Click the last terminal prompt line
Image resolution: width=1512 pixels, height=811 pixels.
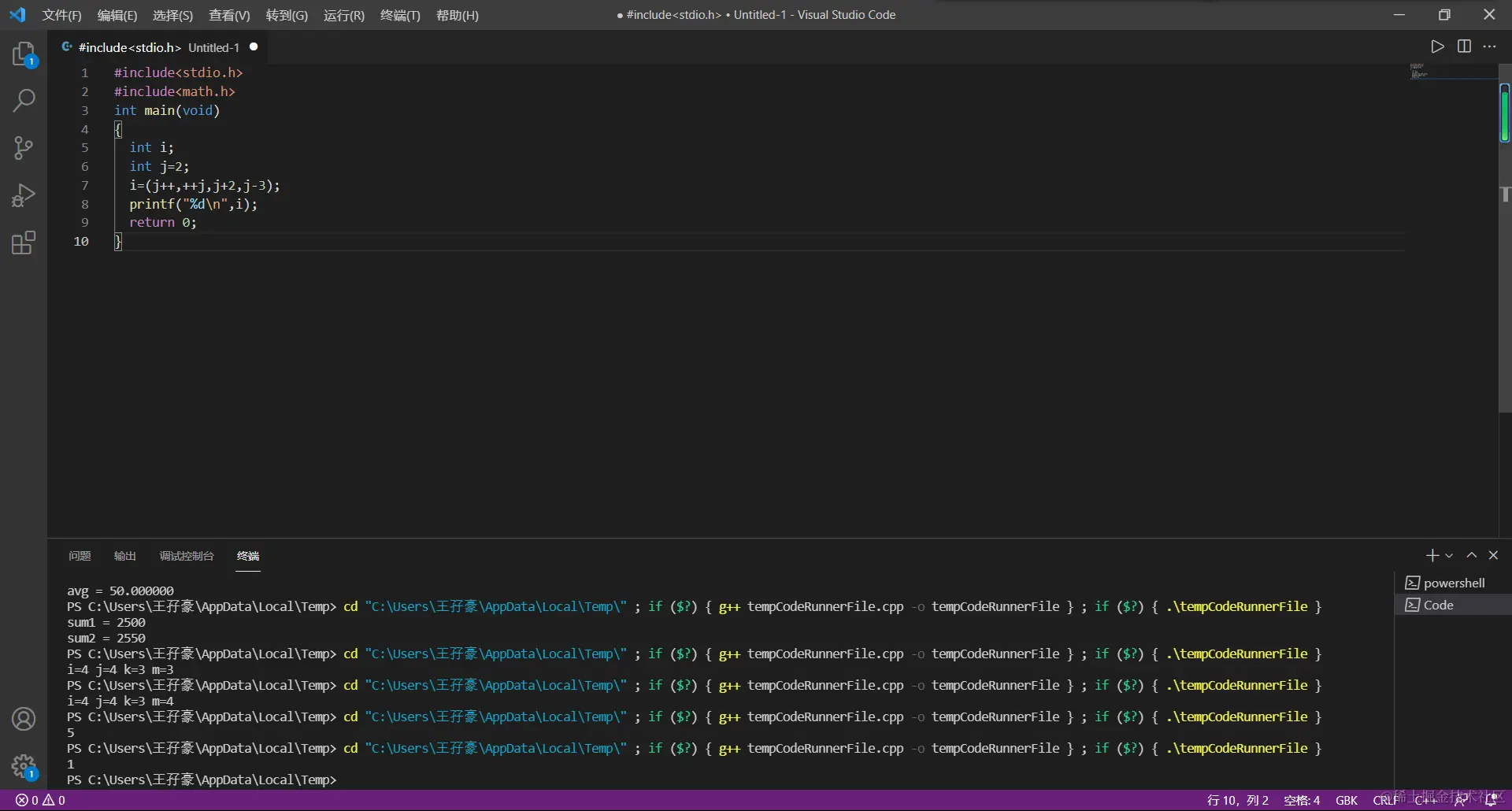202,780
